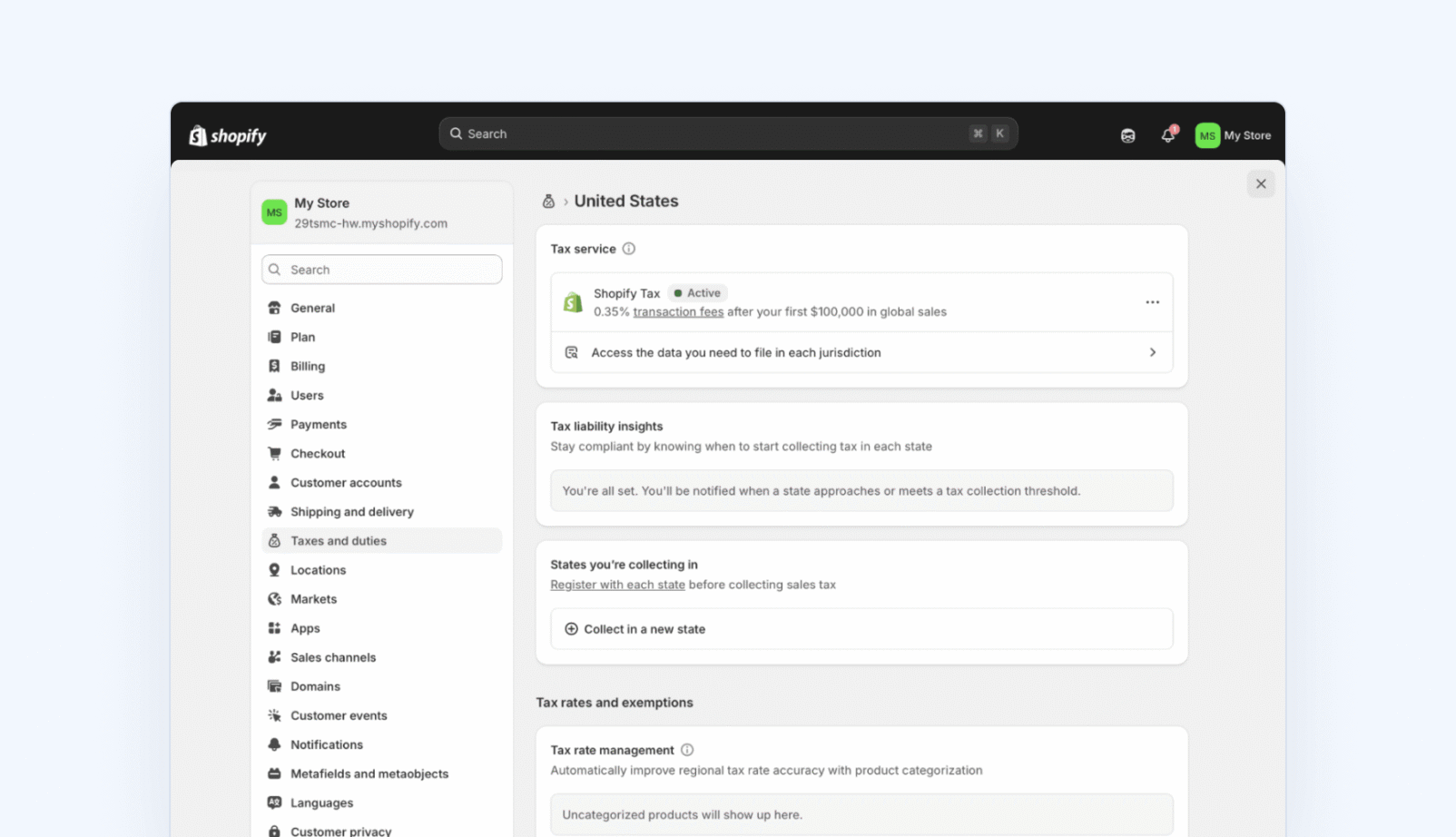The image size is (1456, 837).
Task: Click the top global Search bar
Action: click(728, 133)
